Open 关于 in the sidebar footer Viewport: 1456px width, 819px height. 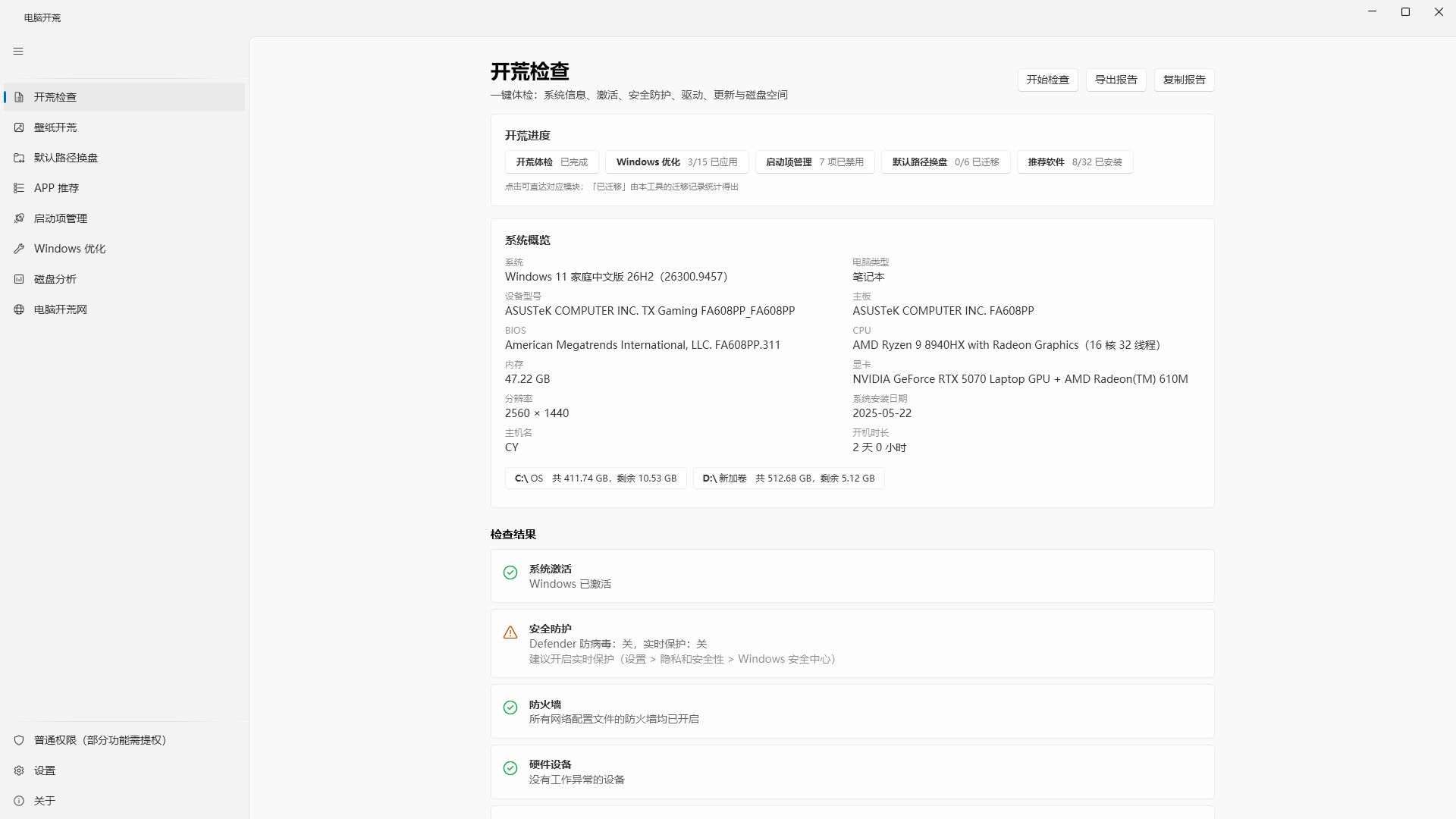click(124, 801)
